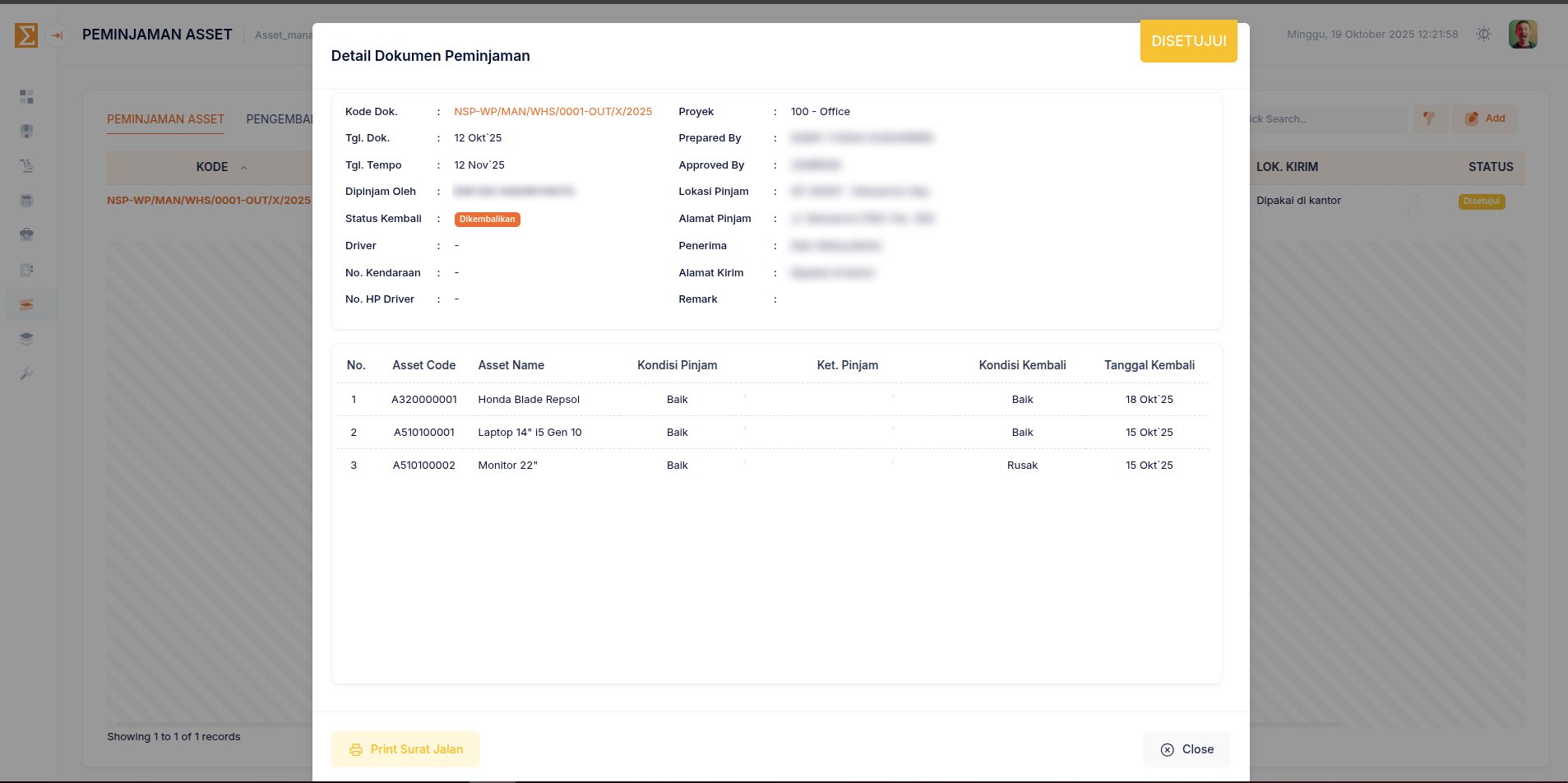Open the calculator icon in sidebar
Image resolution: width=1568 pixels, height=783 pixels.
point(26,201)
